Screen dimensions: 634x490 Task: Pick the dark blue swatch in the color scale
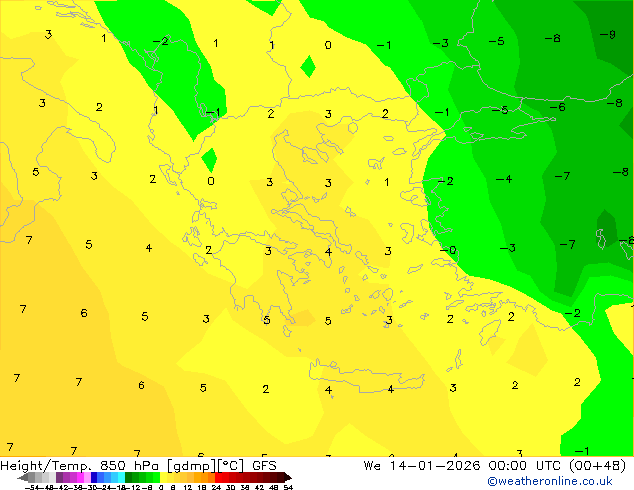94,477
